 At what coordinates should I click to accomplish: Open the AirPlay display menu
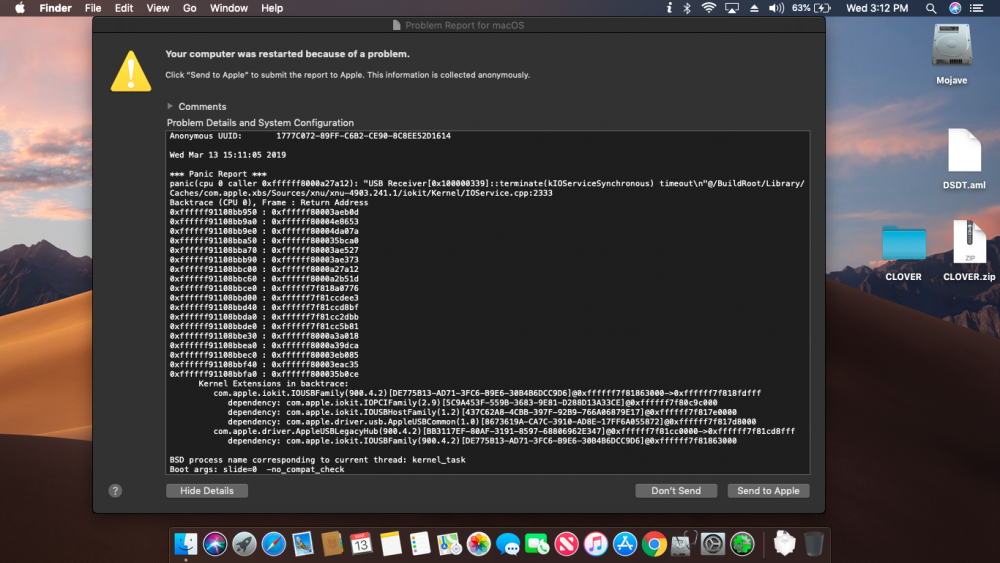point(732,8)
